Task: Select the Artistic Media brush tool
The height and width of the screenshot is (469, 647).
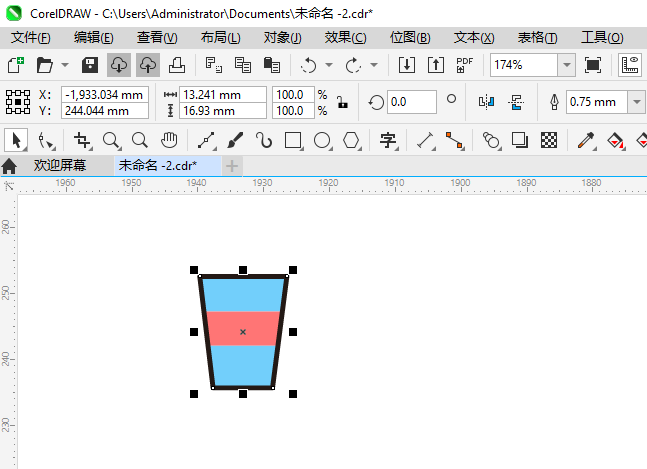Action: click(235, 140)
